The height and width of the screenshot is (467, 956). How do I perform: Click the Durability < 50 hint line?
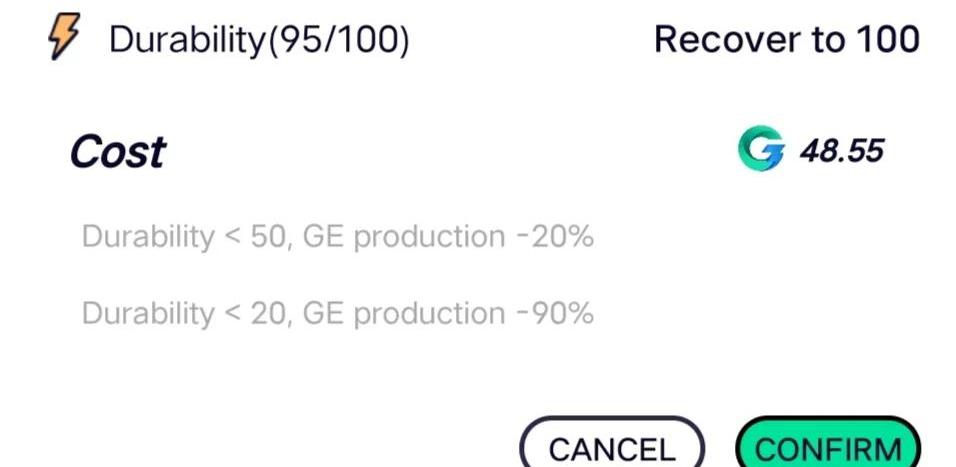point(337,237)
